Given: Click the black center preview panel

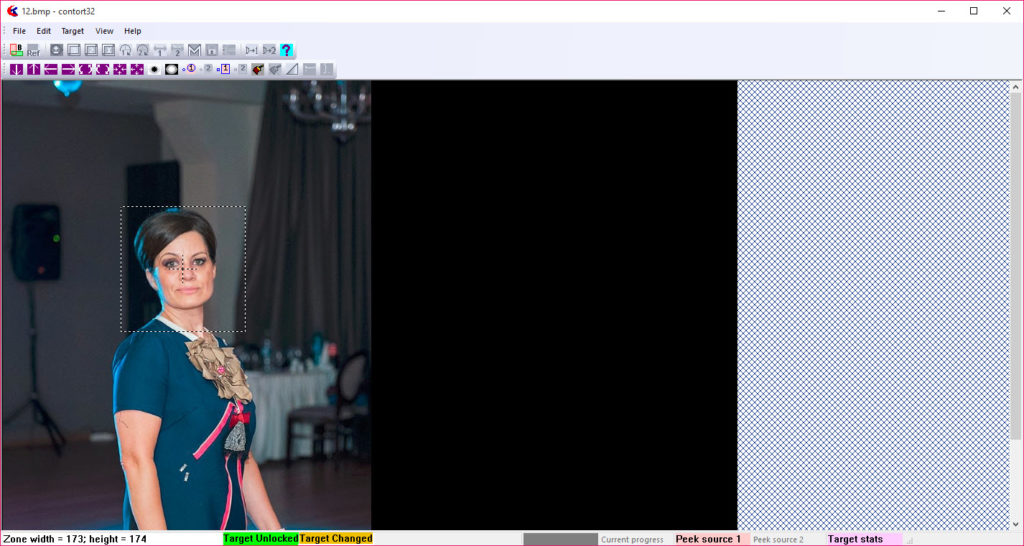Looking at the screenshot, I should tap(554, 305).
